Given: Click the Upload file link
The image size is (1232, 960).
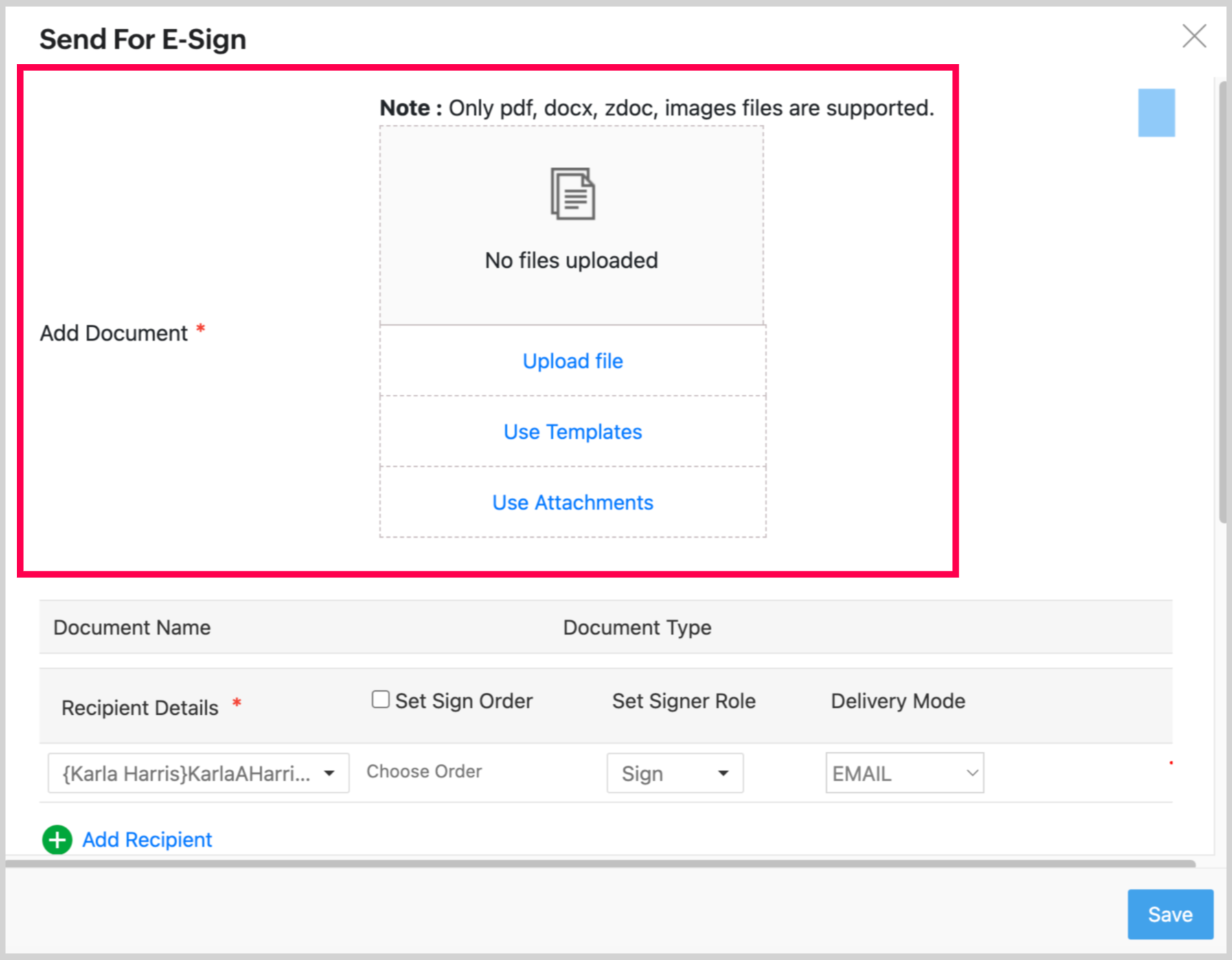Looking at the screenshot, I should pos(572,361).
